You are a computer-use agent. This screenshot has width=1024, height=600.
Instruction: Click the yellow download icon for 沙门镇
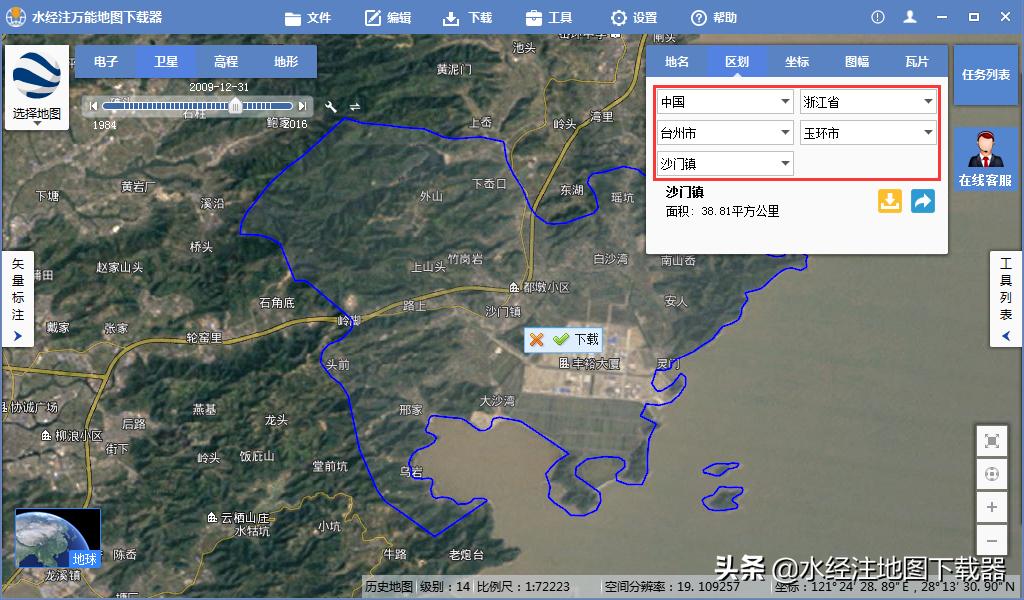coord(889,201)
